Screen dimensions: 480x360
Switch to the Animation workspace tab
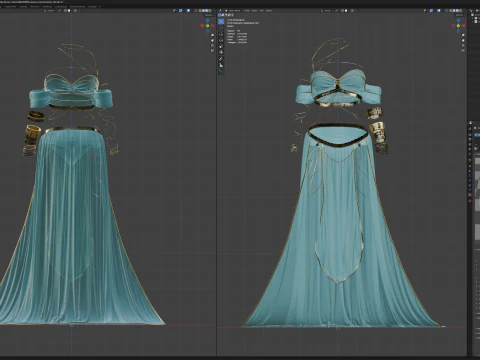point(34,6)
